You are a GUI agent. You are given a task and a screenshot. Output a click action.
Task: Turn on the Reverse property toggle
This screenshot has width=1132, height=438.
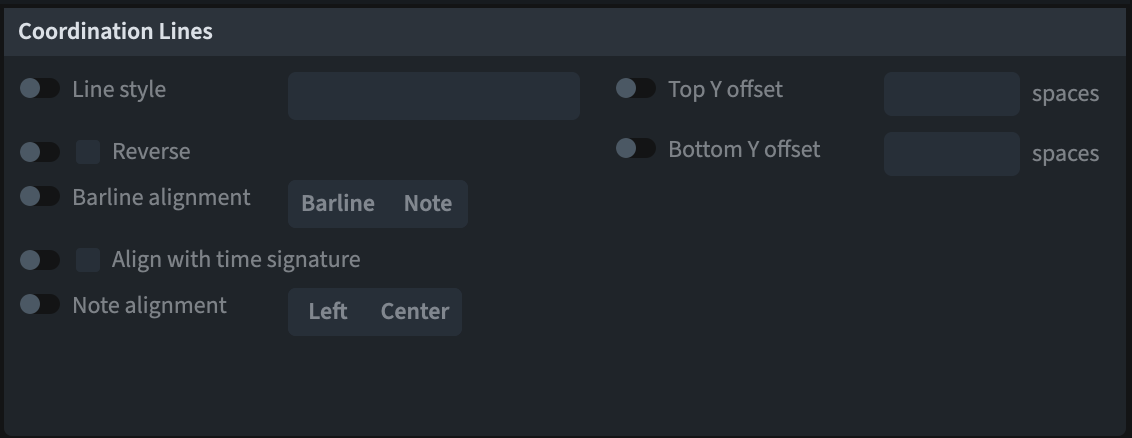(x=40, y=152)
